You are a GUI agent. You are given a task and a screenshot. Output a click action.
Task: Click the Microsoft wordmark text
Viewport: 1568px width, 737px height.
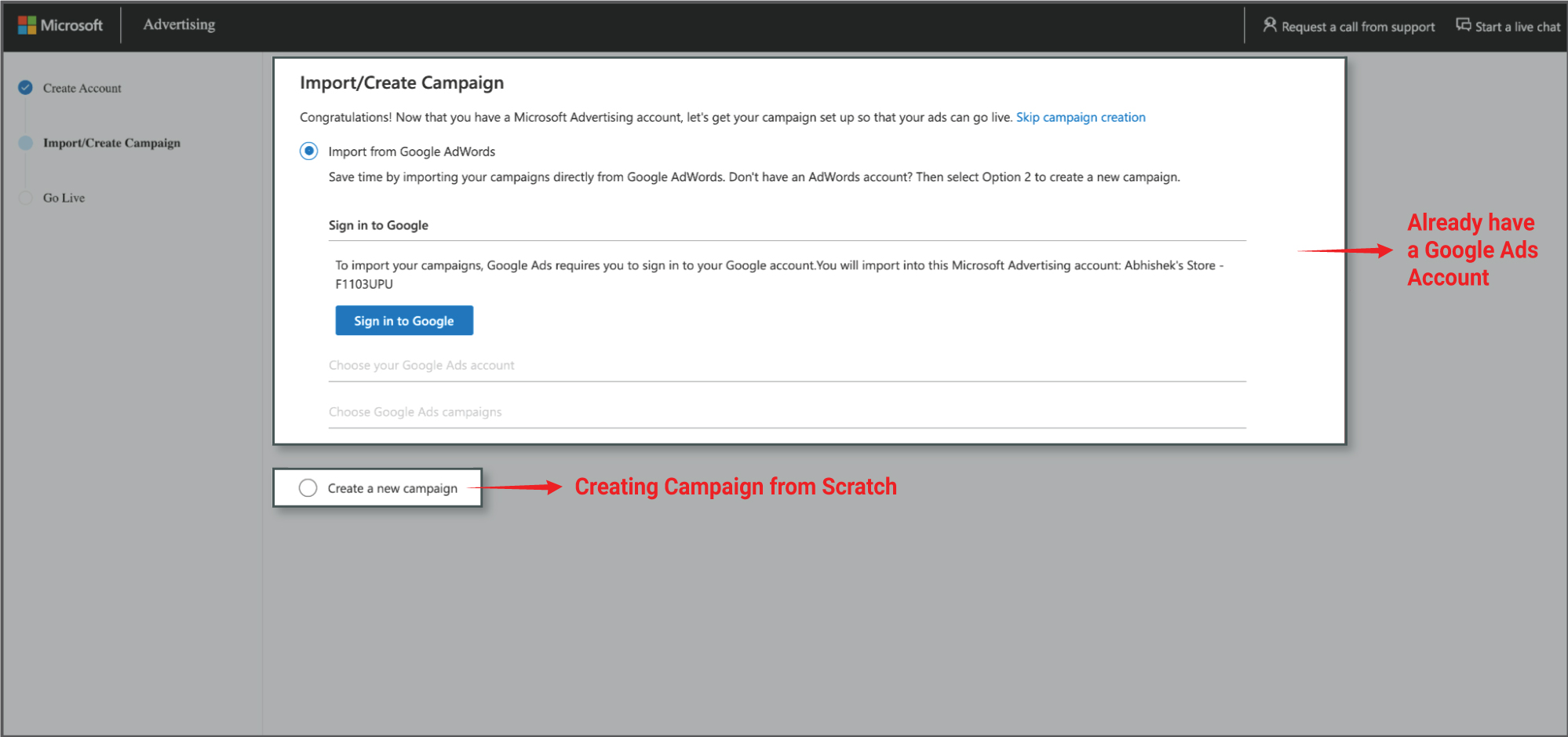coord(71,25)
